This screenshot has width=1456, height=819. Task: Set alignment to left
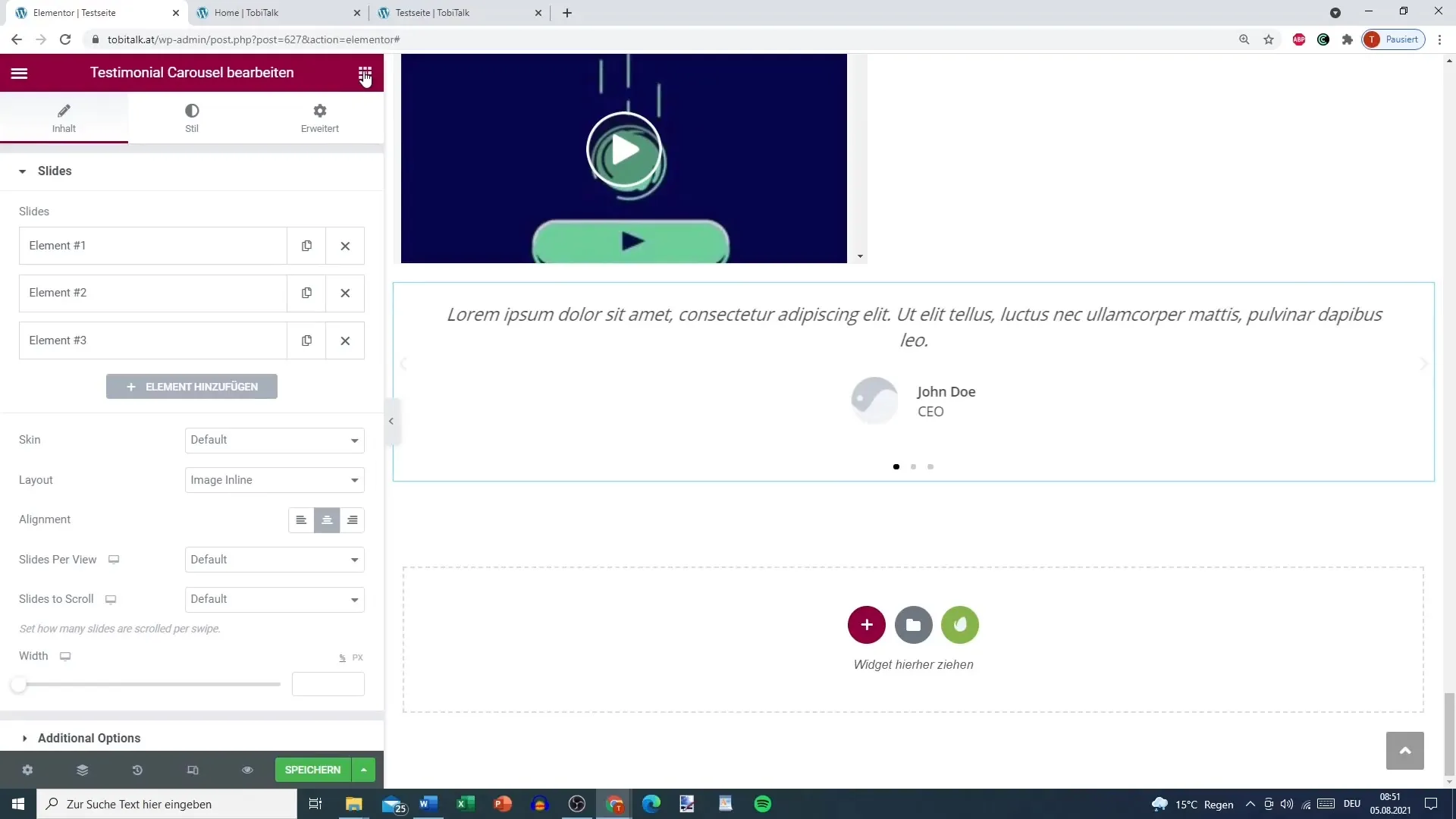pyautogui.click(x=301, y=520)
